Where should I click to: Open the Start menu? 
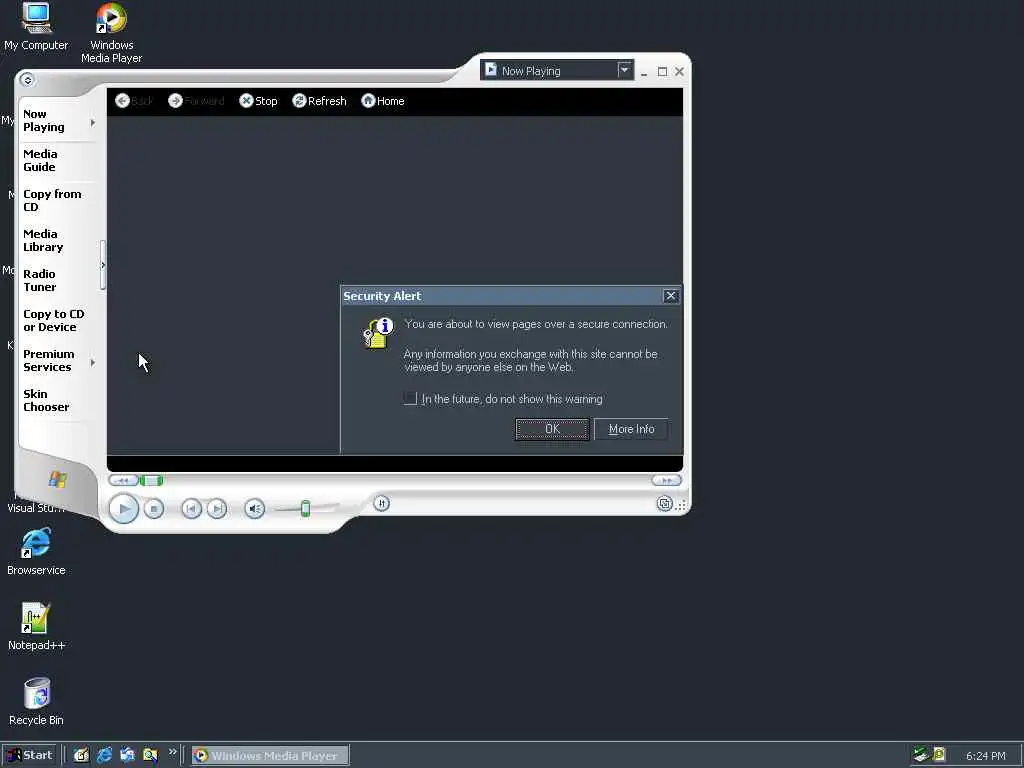pos(29,755)
